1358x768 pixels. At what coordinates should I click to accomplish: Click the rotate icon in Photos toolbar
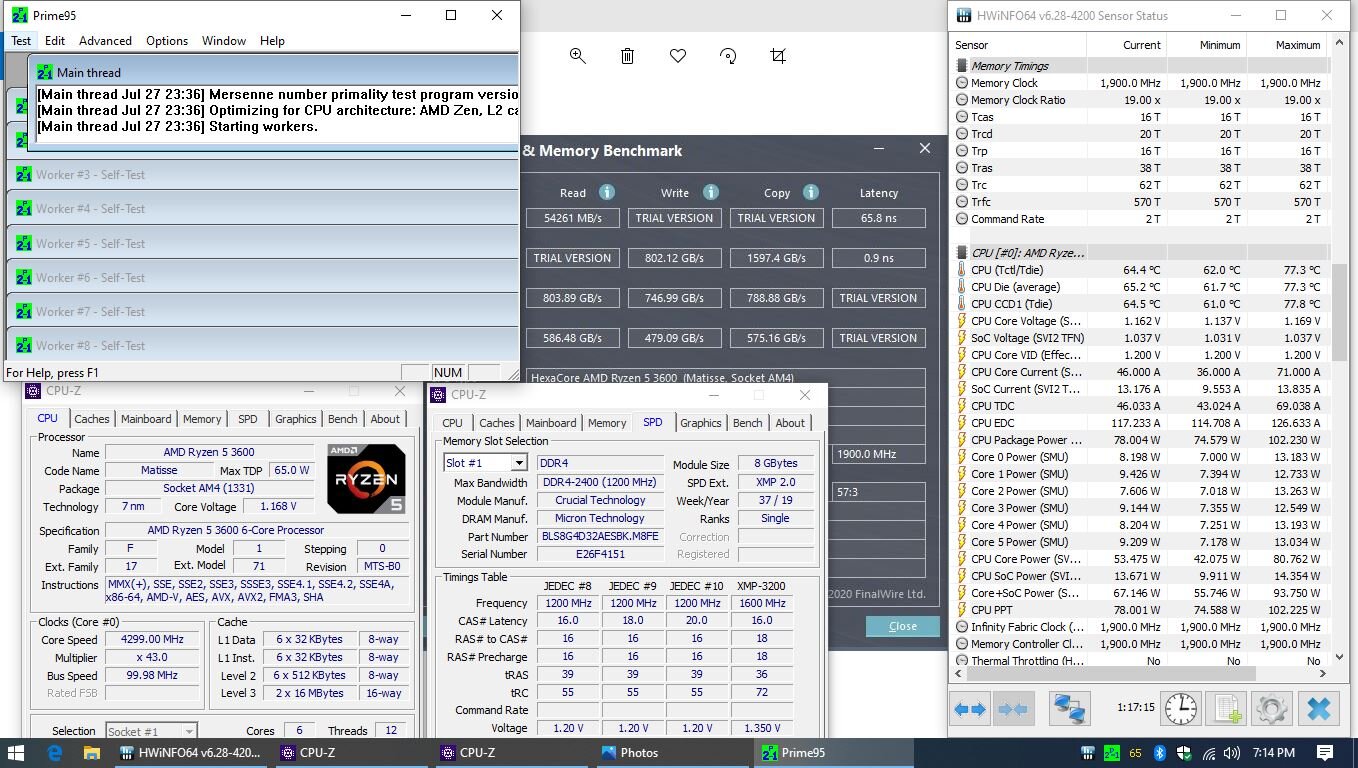pyautogui.click(x=728, y=56)
